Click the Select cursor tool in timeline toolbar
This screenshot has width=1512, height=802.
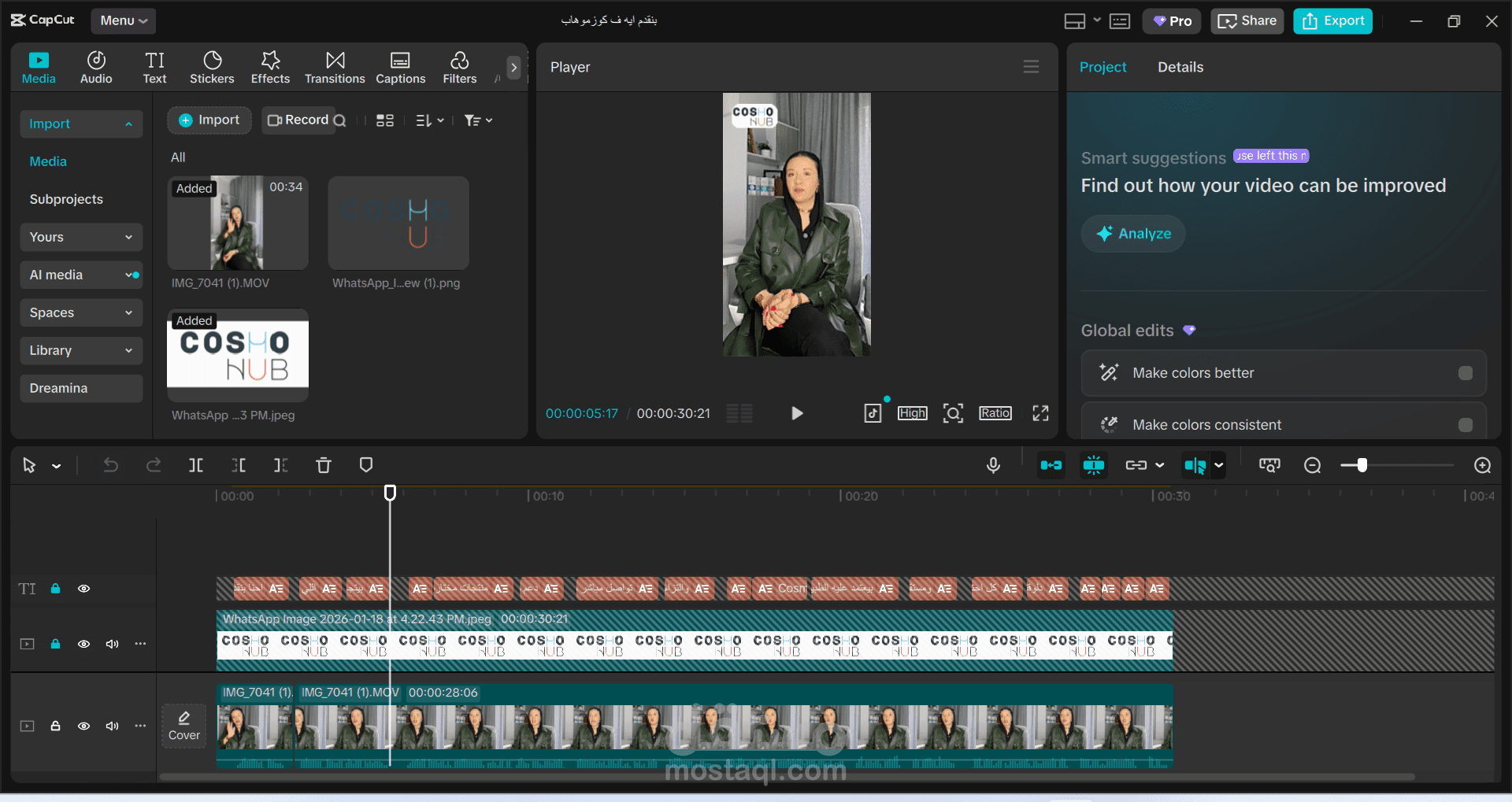pos(29,465)
